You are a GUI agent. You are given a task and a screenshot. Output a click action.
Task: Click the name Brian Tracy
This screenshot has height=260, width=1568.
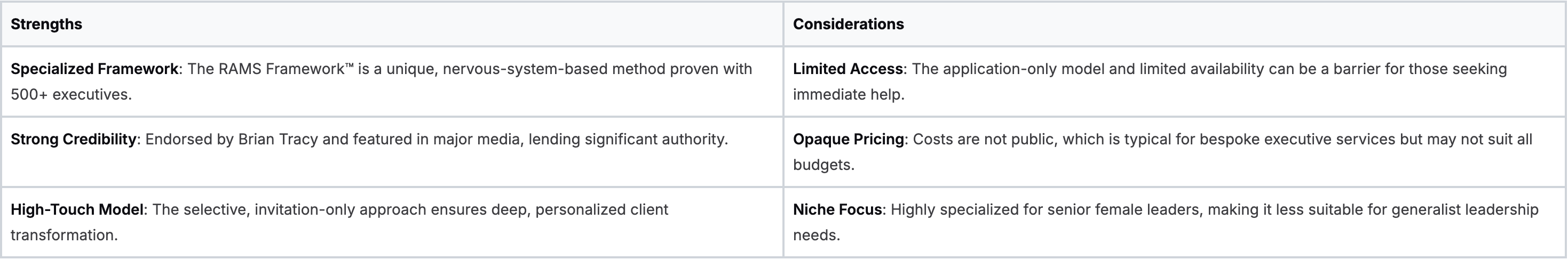pyautogui.click(x=278, y=140)
